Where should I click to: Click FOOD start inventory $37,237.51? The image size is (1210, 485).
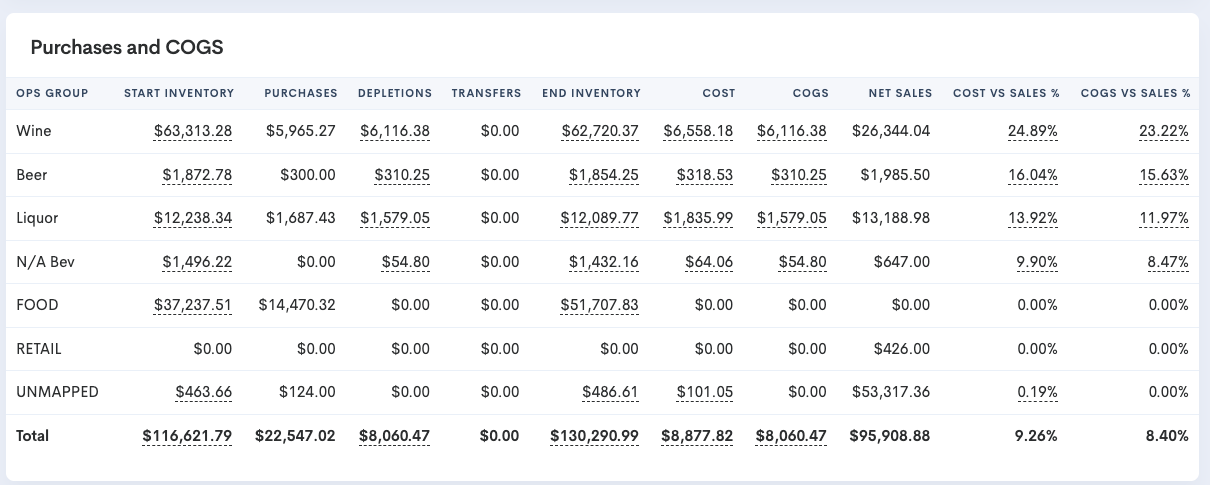point(193,305)
